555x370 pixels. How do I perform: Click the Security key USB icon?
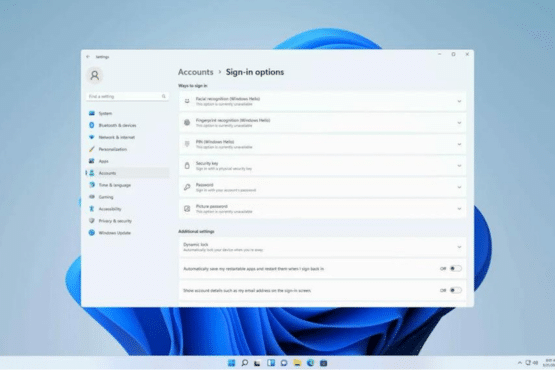tap(187, 166)
